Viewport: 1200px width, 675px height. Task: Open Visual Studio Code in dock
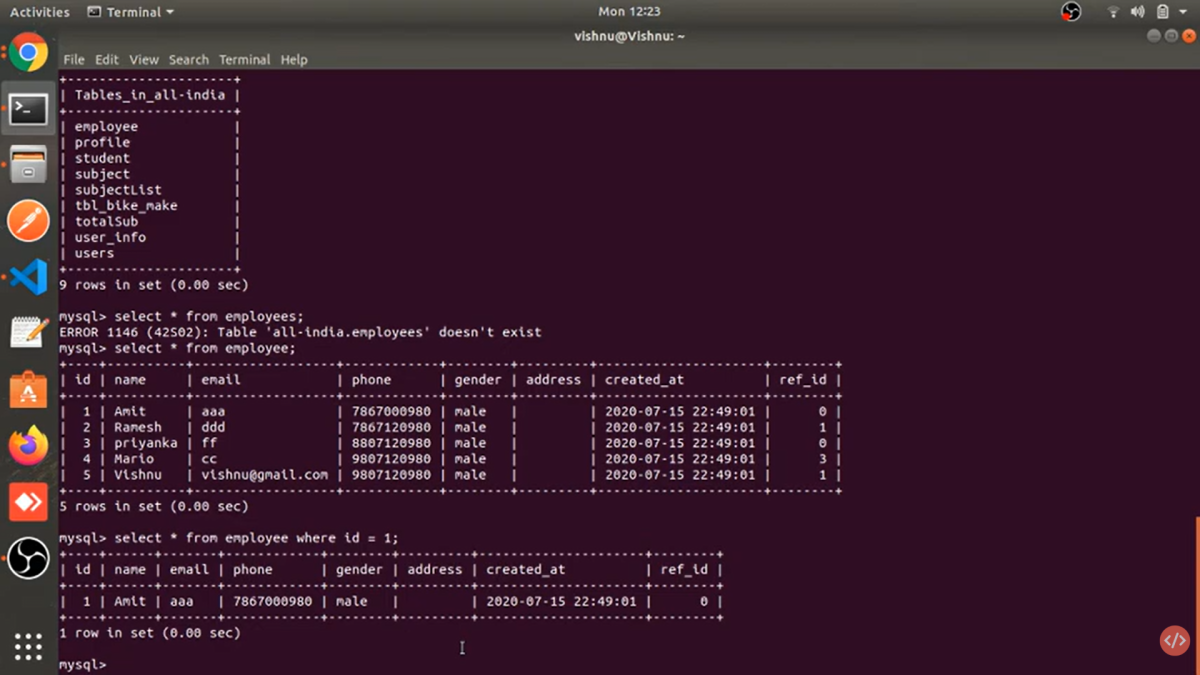(x=28, y=277)
